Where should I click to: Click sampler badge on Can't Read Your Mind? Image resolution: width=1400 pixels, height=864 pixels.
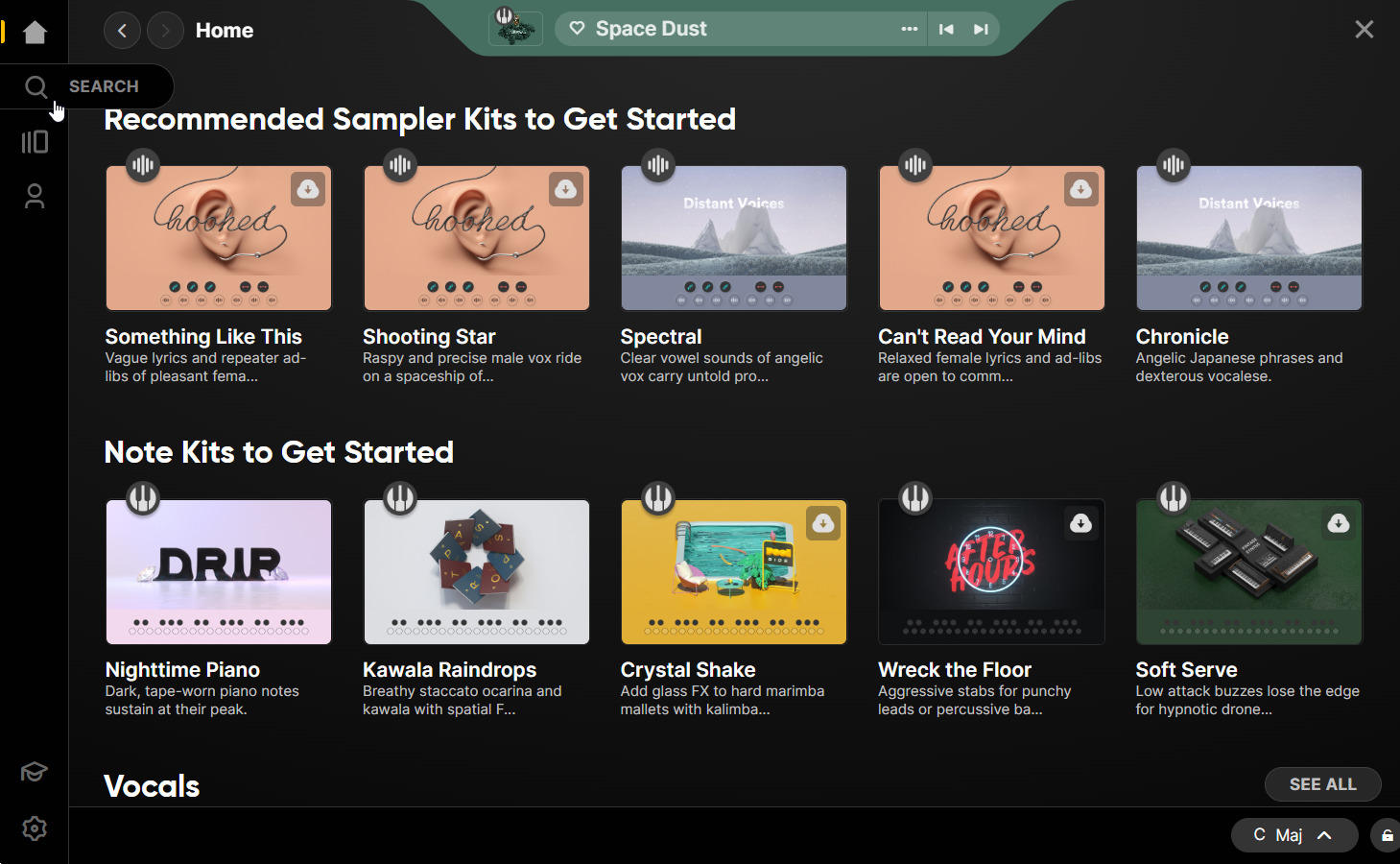click(915, 165)
